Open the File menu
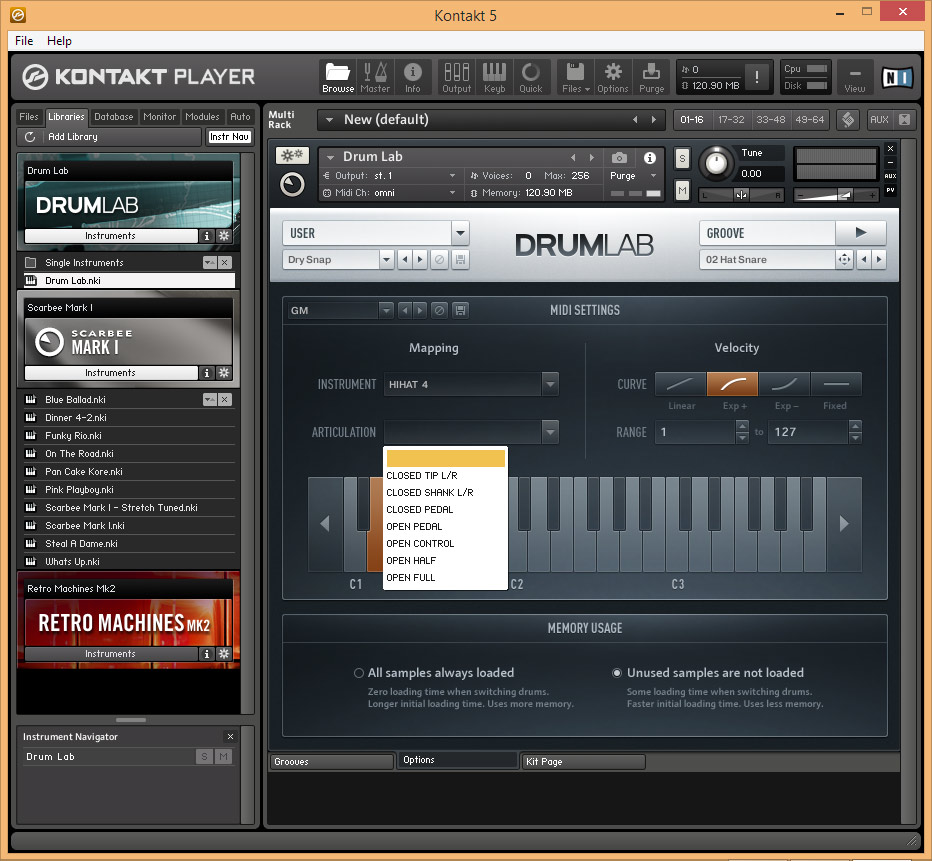The height and width of the screenshot is (861, 932). [x=24, y=40]
